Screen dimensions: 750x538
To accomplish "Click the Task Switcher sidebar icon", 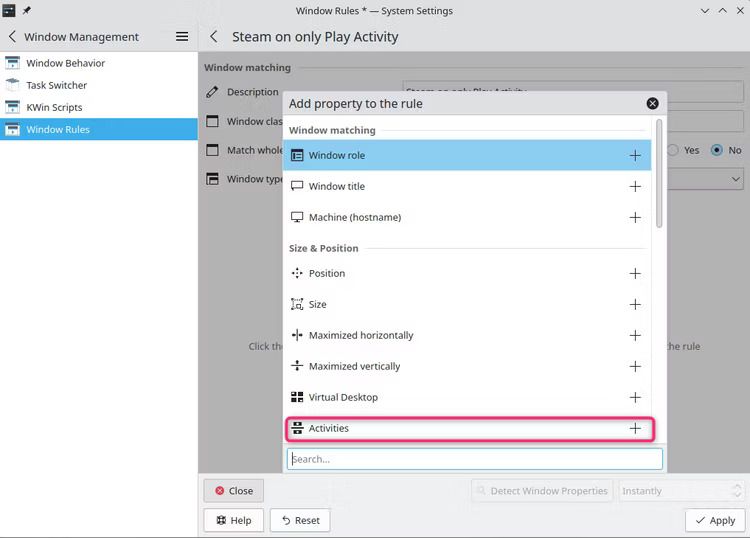I will [12, 85].
